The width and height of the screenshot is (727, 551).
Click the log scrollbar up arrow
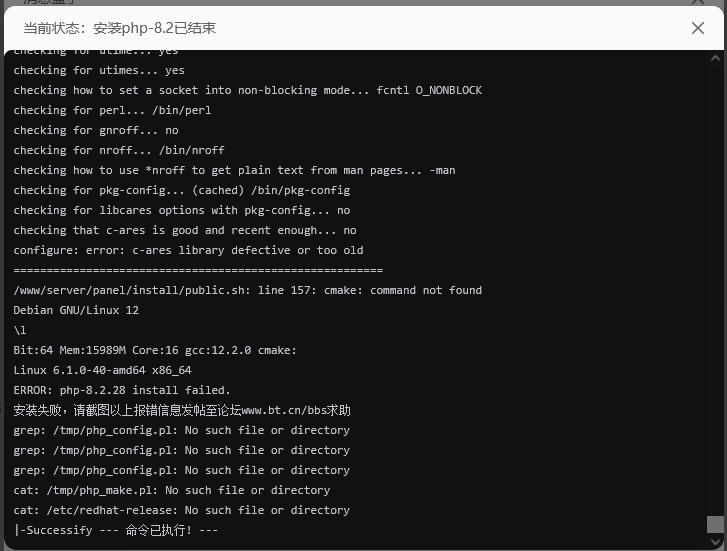coord(715,58)
